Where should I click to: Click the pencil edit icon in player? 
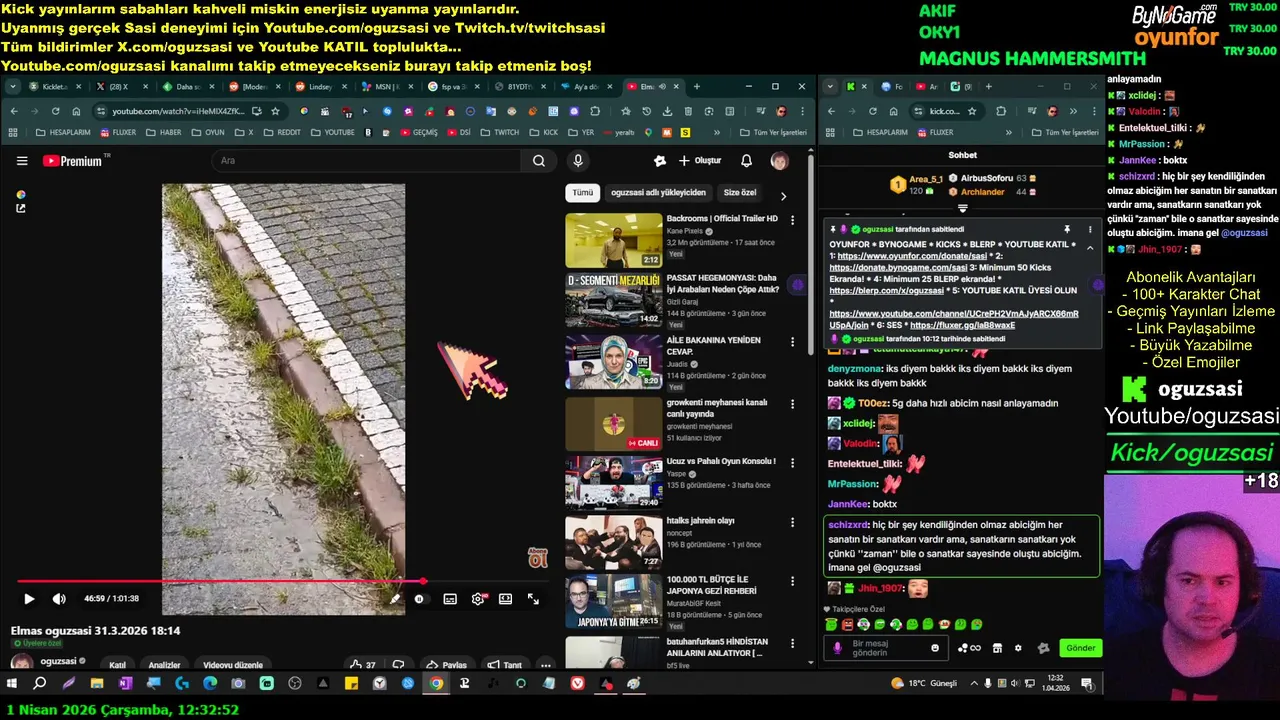pos(395,599)
